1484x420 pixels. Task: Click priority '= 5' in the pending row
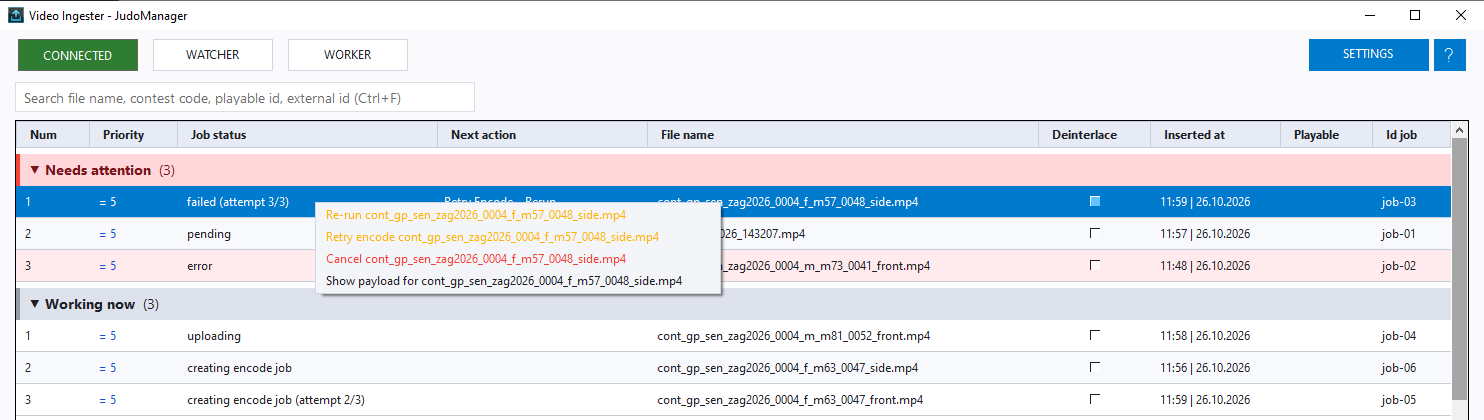pos(108,234)
